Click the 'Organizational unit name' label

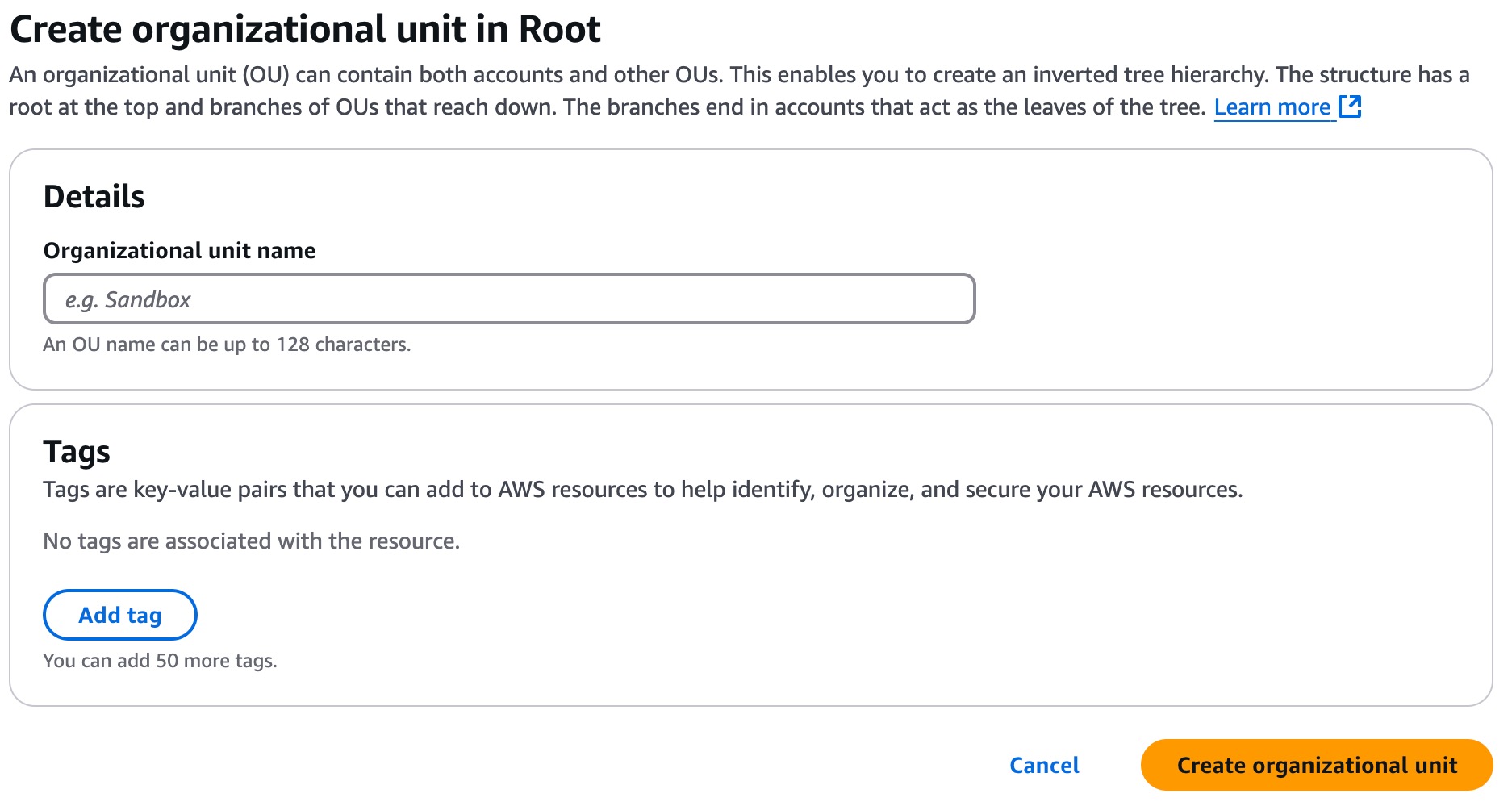(x=179, y=251)
